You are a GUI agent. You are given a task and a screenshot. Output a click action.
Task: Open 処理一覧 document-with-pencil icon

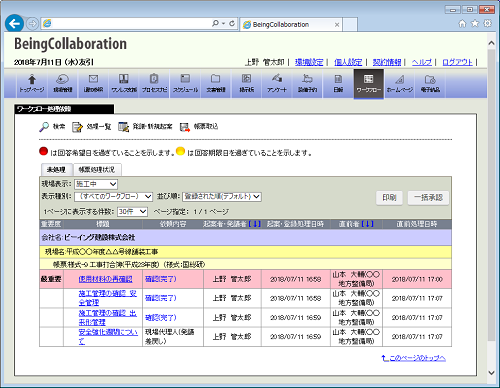coord(77,127)
